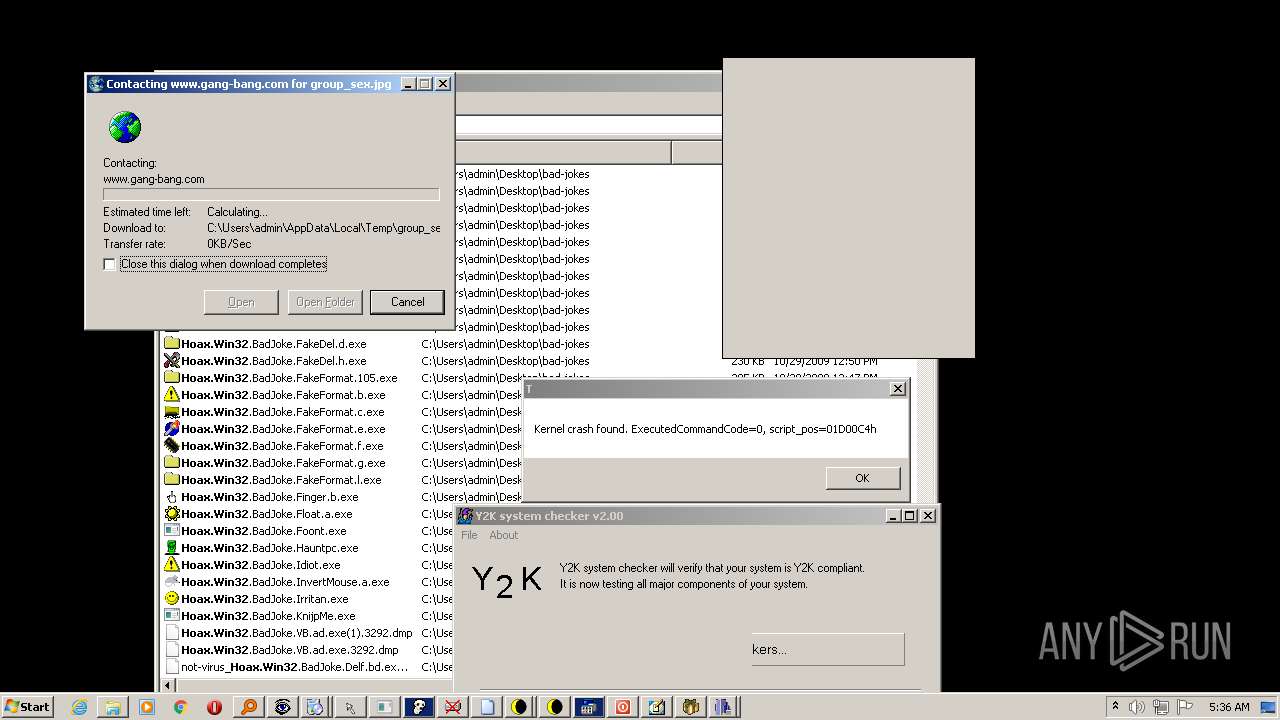The height and width of the screenshot is (720, 1280).
Task: Open the About menu in Y2K checker
Action: pyautogui.click(x=503, y=535)
